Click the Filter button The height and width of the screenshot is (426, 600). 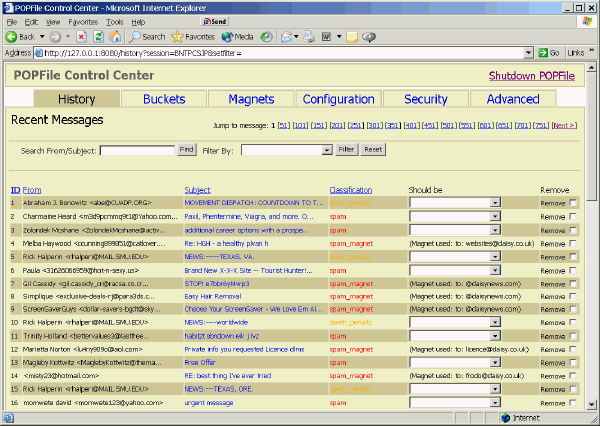point(346,149)
